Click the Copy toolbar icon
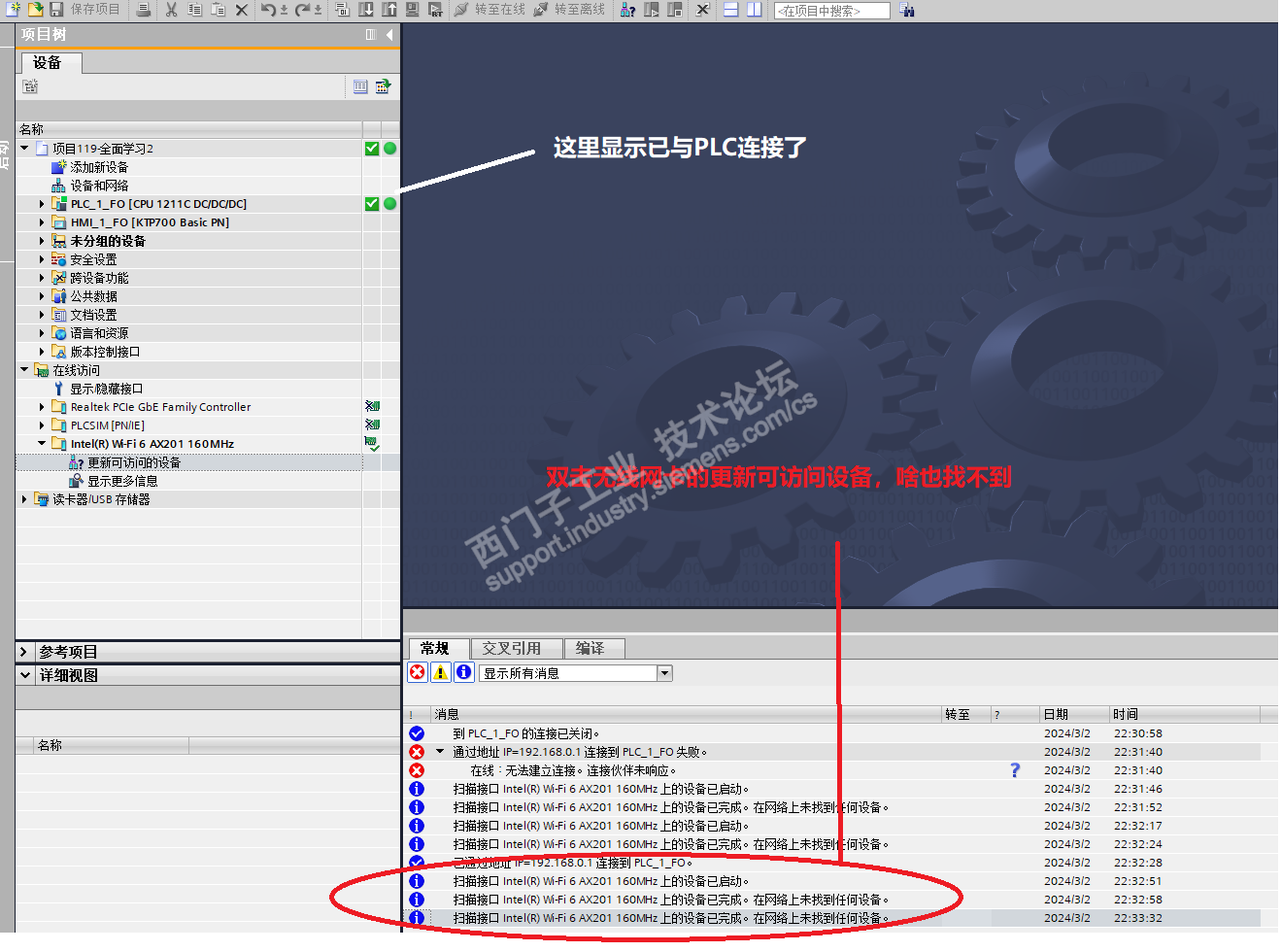The height and width of the screenshot is (952, 1282). coord(194,10)
